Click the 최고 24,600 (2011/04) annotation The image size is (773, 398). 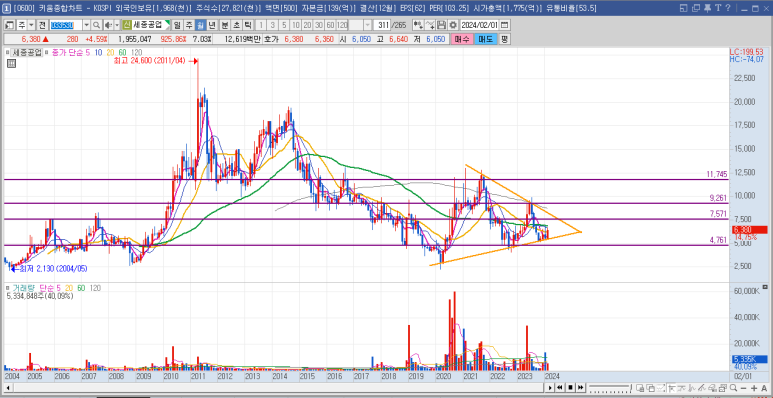[148, 61]
